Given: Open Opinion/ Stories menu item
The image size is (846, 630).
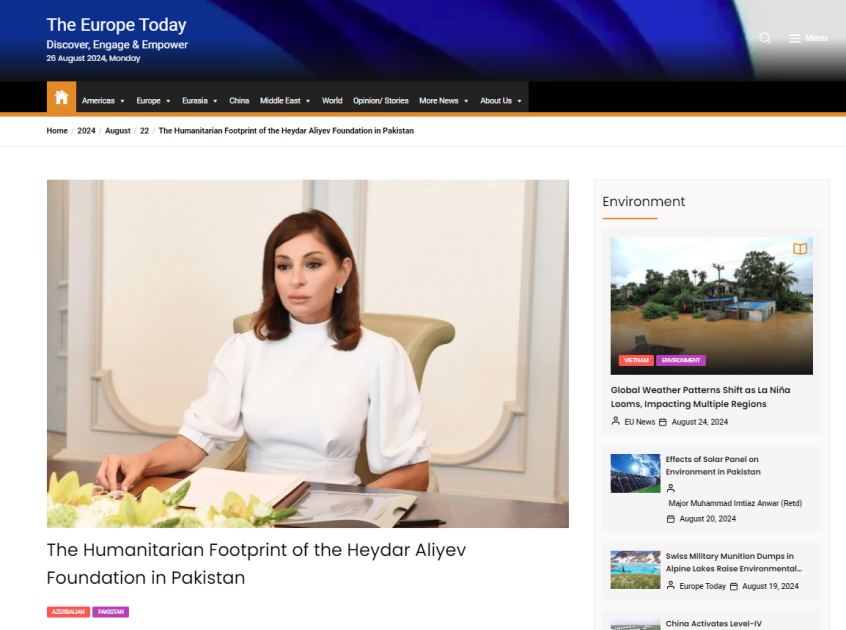Looking at the screenshot, I should click(x=380, y=101).
